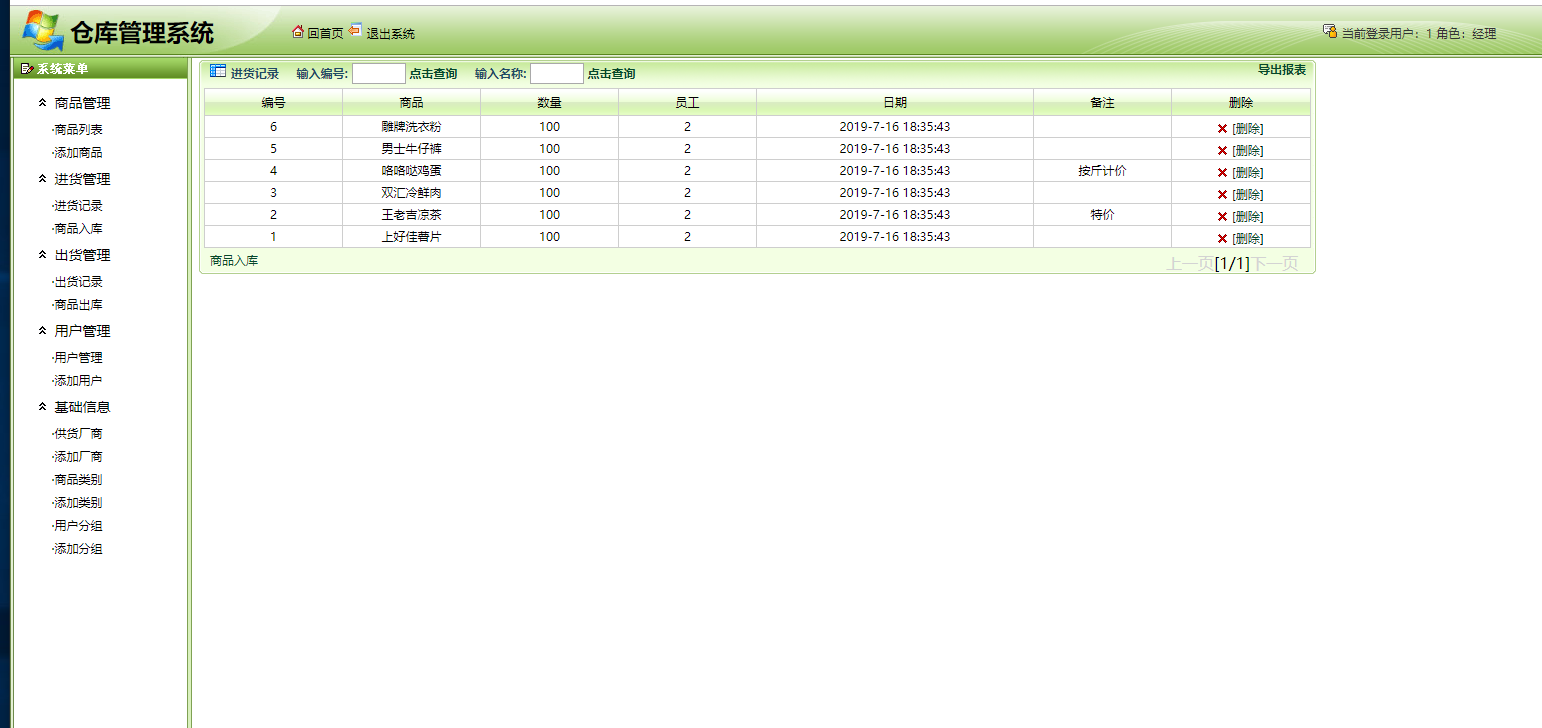Click the table icon beside 进货记录

click(x=218, y=71)
